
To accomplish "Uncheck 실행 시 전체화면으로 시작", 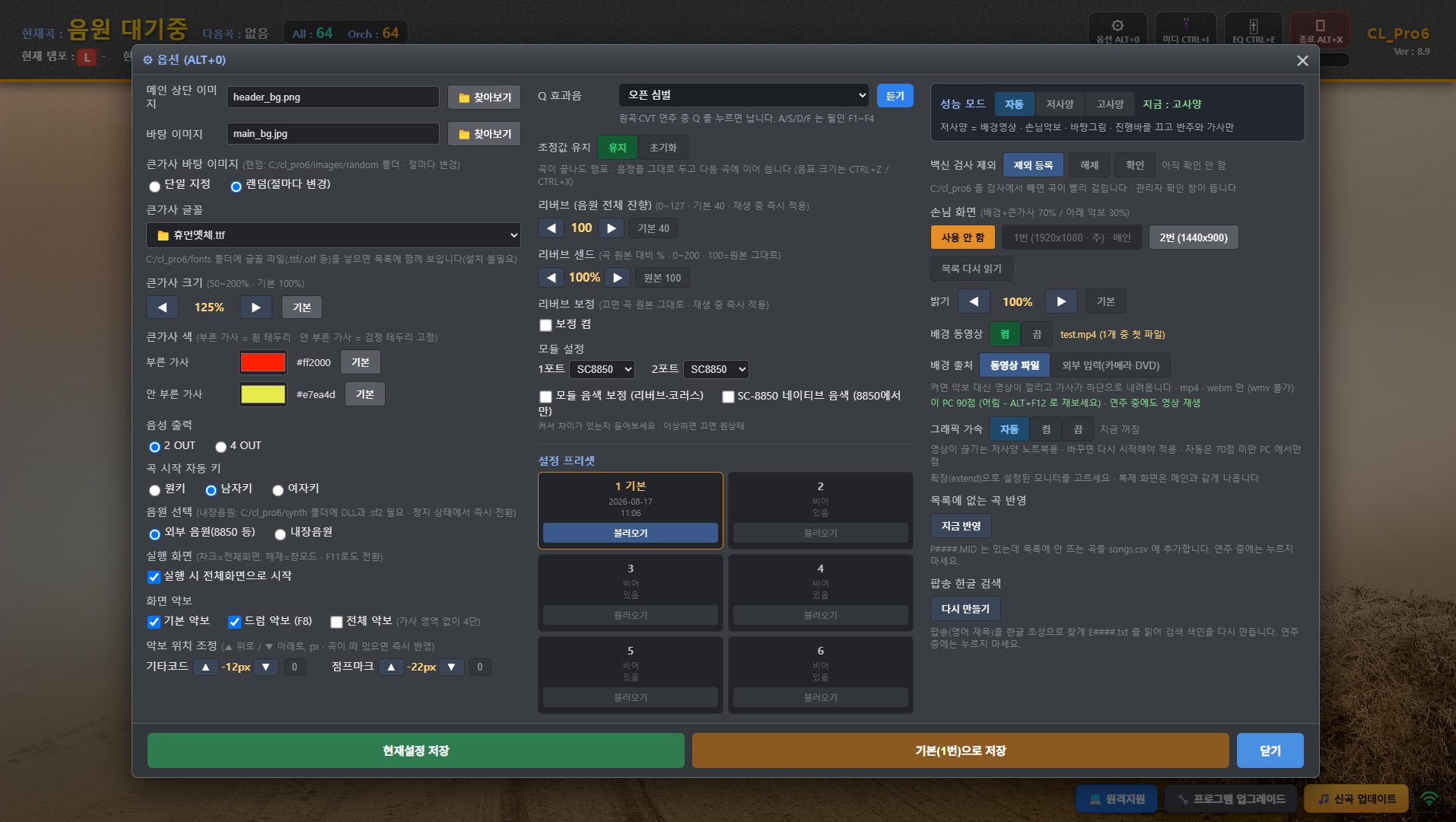I will point(154,577).
